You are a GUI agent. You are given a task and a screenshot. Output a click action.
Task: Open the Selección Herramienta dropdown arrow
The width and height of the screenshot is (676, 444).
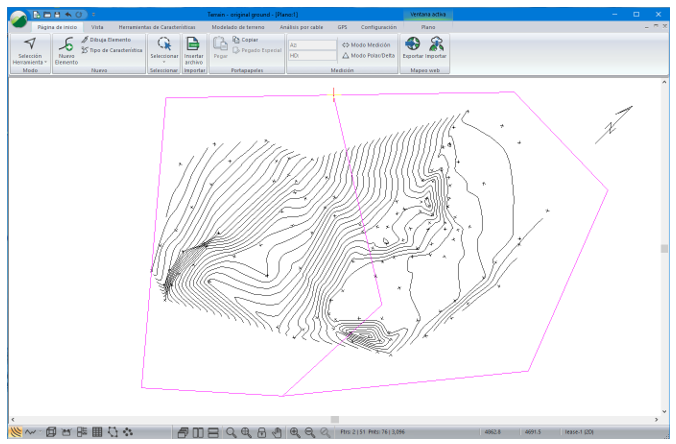[x=45, y=62]
